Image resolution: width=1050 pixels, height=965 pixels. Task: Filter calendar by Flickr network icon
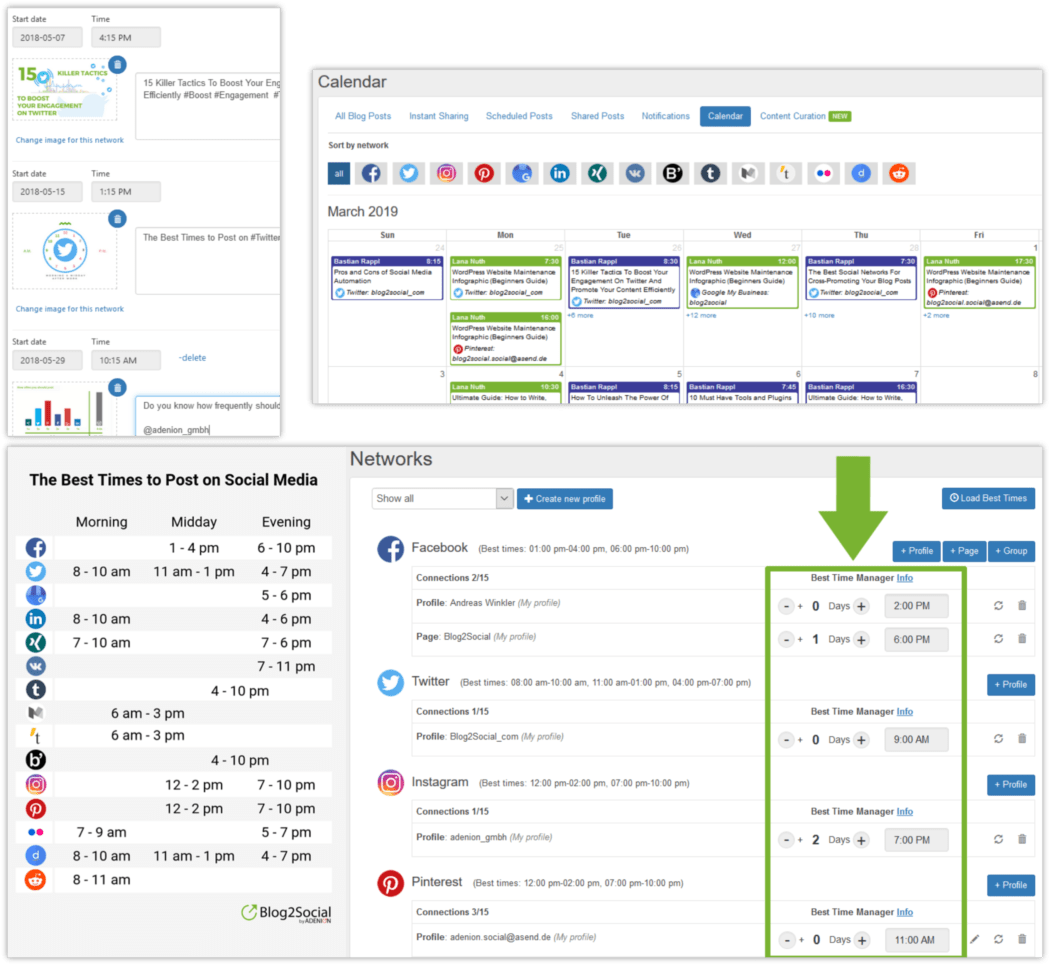[x=824, y=173]
